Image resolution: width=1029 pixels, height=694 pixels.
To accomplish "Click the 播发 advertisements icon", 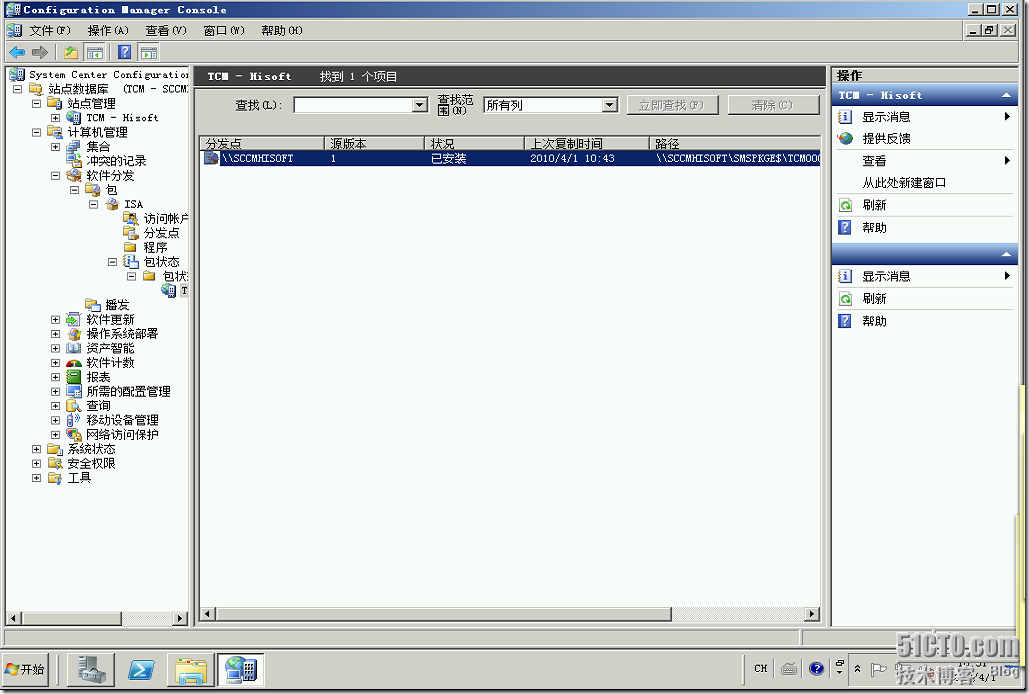I will click(93, 305).
